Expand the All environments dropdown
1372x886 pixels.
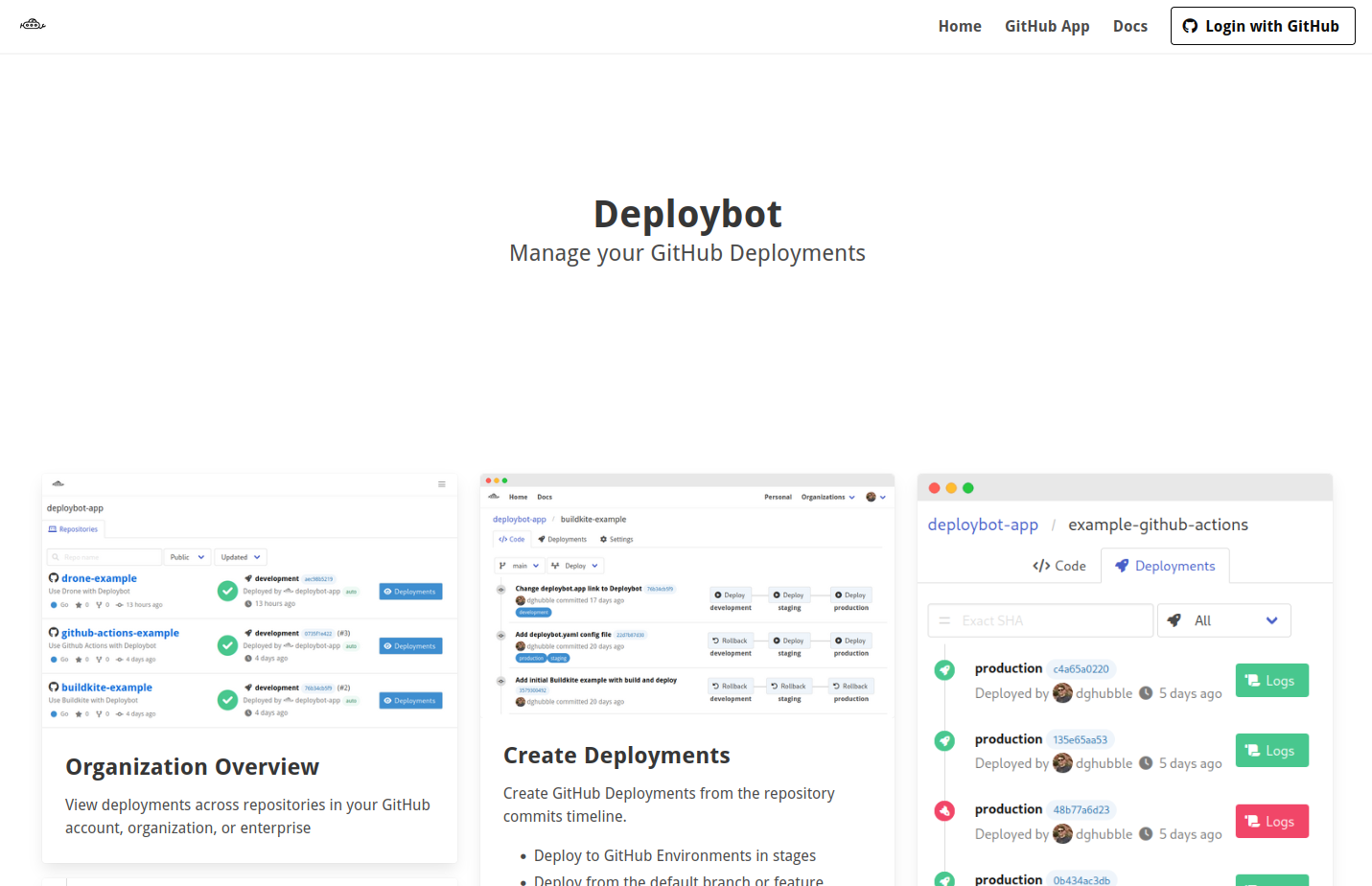(1224, 620)
